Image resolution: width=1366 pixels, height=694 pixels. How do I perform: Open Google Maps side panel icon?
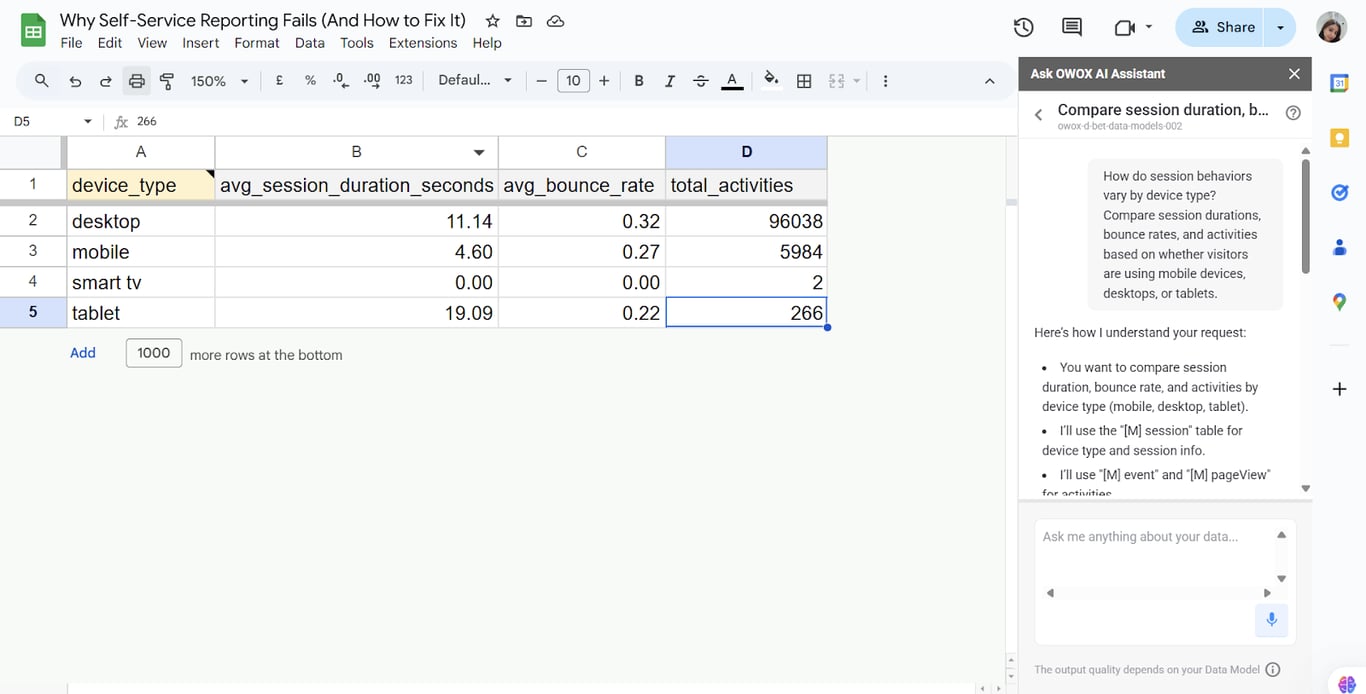pos(1340,302)
